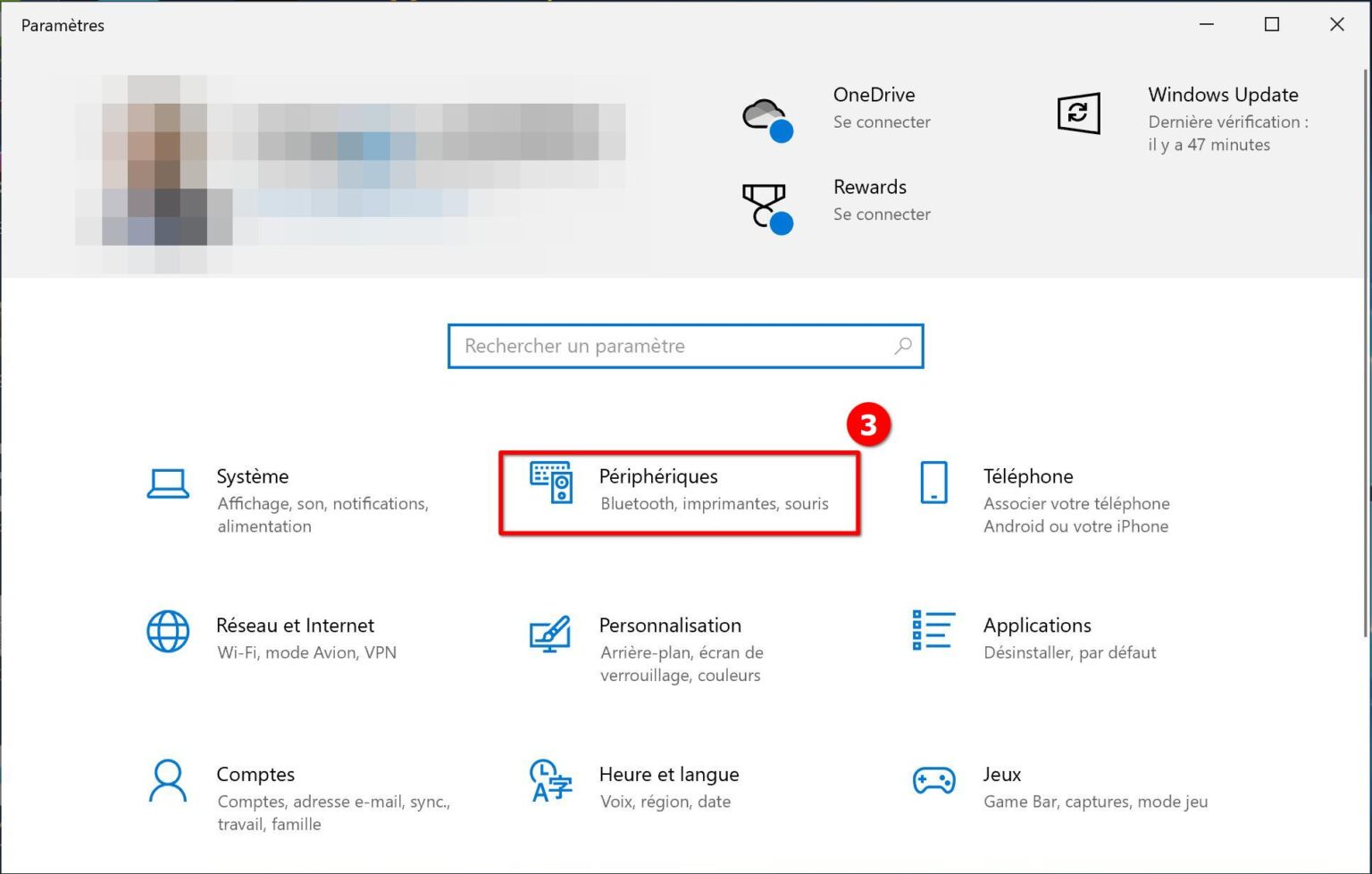The image size is (1372, 874).
Task: Click the Téléphone smartphone icon
Action: [933, 483]
